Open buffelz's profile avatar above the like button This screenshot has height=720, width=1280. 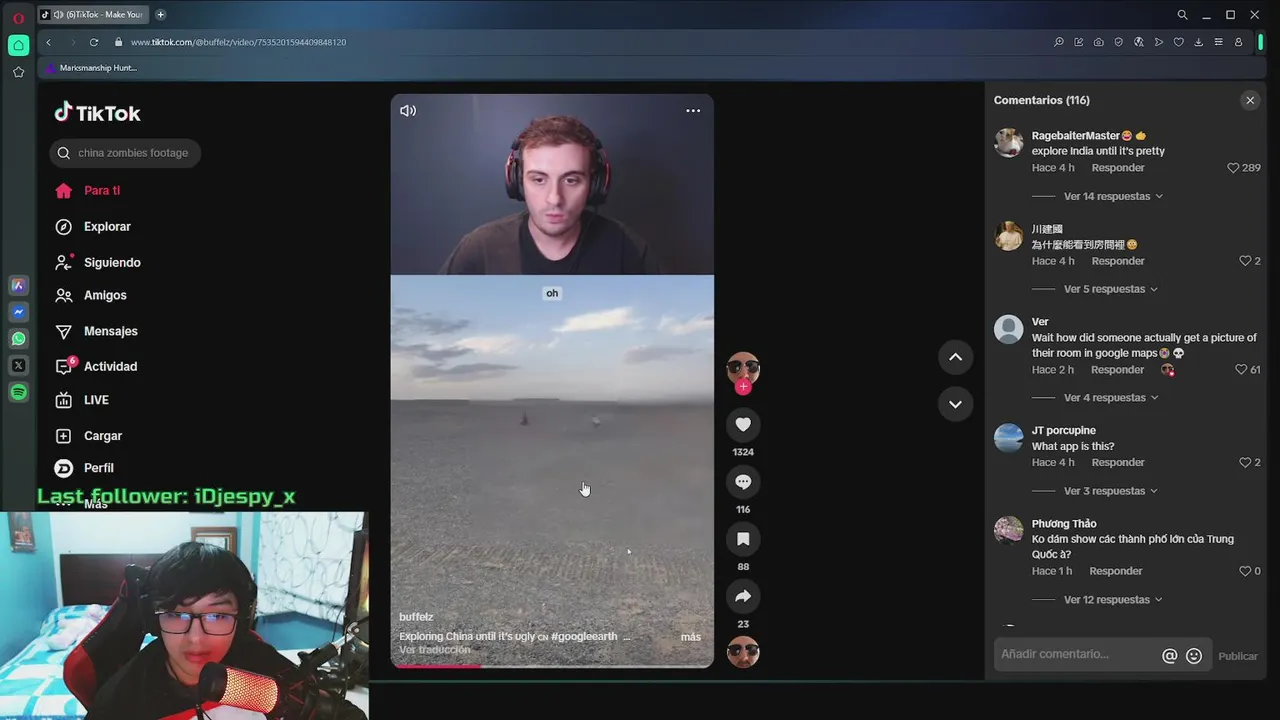click(x=743, y=368)
